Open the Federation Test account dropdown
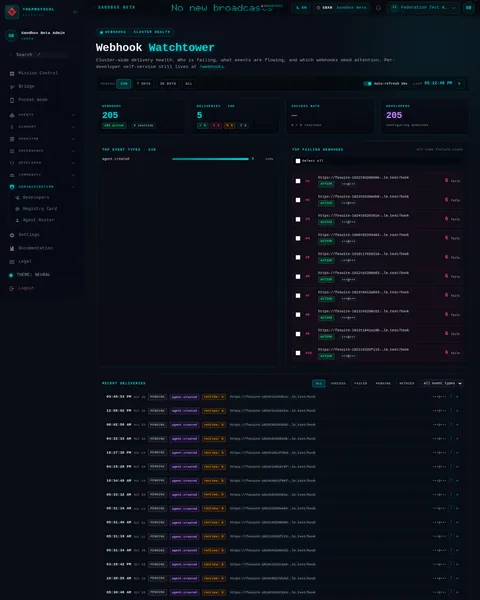The image size is (480, 600). coord(423,8)
